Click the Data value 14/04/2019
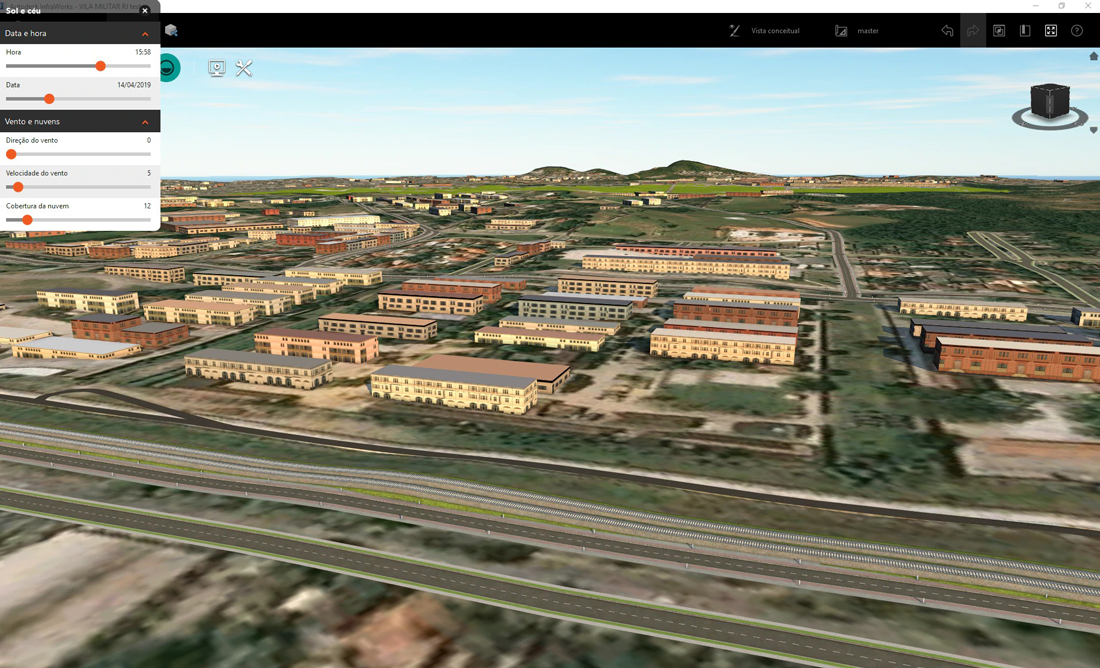Image resolution: width=1100 pixels, height=668 pixels. (x=134, y=85)
